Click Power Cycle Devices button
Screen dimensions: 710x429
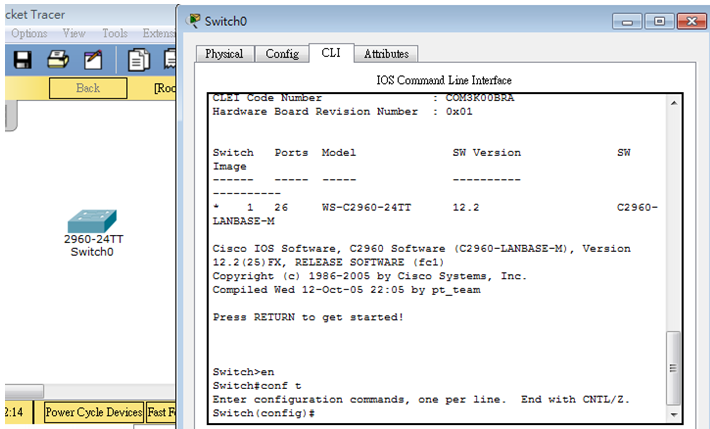tap(94, 412)
